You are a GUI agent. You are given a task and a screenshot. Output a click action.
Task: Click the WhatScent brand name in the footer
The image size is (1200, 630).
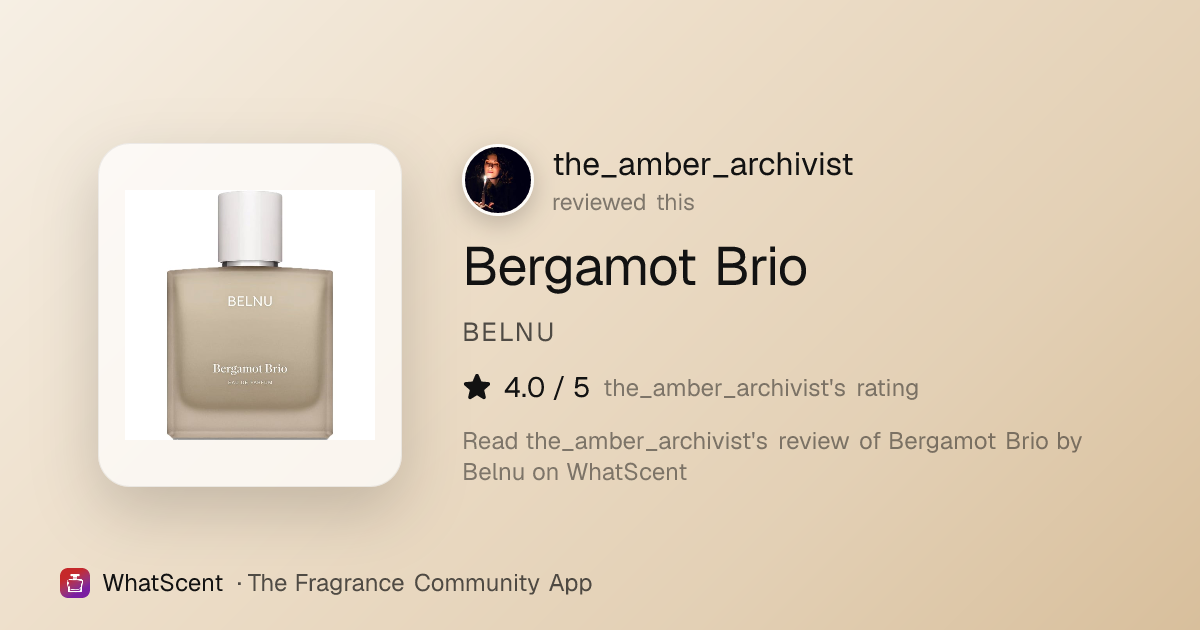(163, 583)
